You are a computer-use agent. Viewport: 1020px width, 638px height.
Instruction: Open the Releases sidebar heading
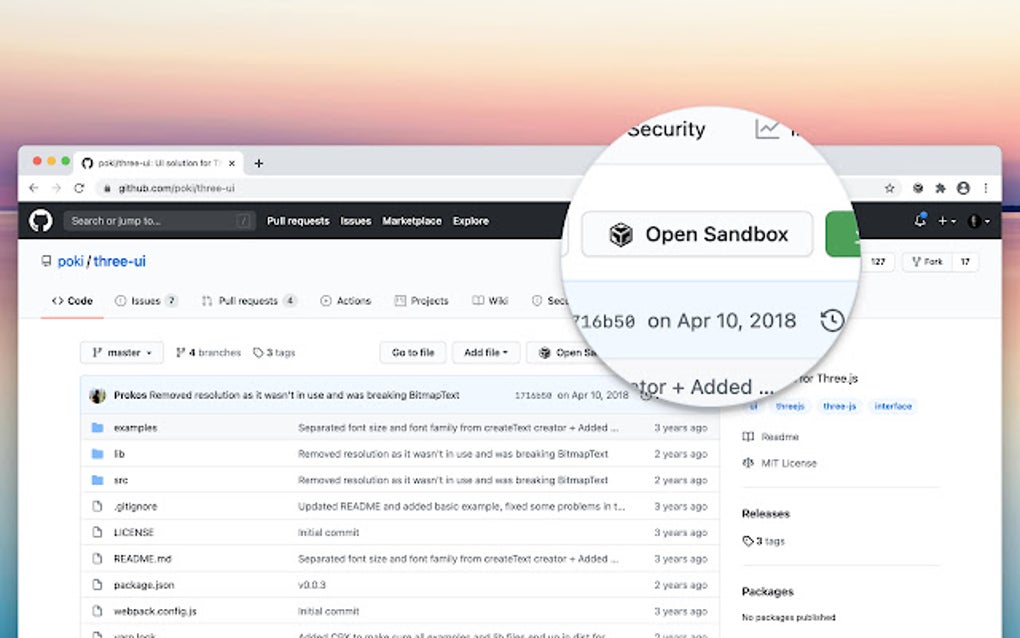(x=766, y=513)
